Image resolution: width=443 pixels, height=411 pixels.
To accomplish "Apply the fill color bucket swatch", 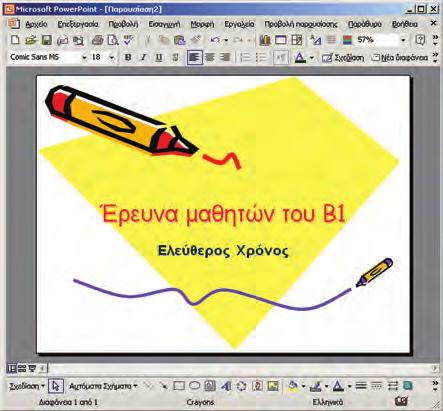I will coord(293,386).
